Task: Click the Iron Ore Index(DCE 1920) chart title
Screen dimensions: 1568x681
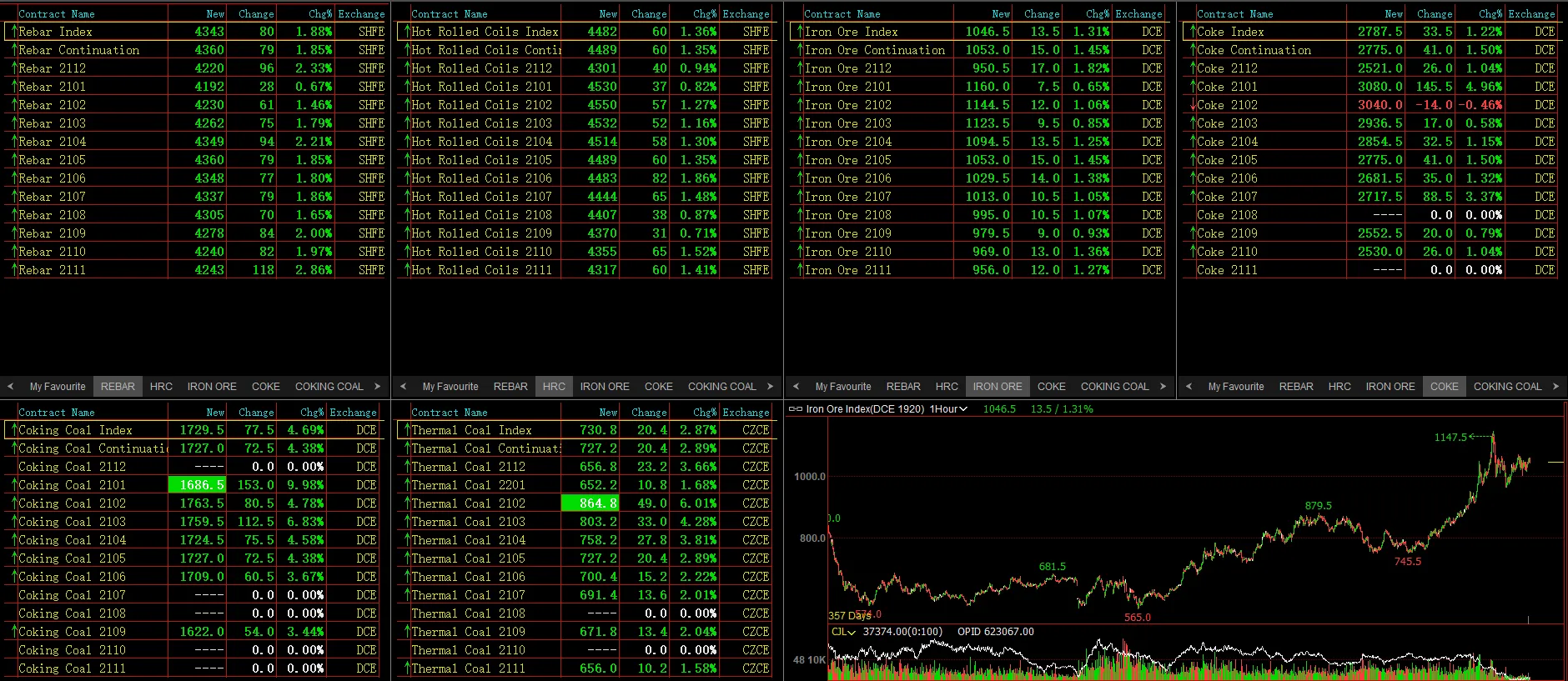Action: 865,409
